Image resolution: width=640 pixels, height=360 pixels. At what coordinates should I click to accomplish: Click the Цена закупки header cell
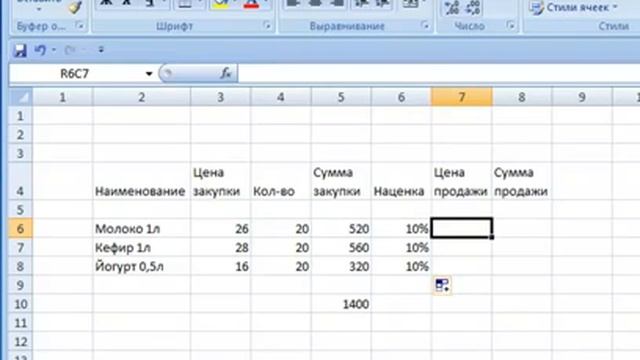coord(220,181)
